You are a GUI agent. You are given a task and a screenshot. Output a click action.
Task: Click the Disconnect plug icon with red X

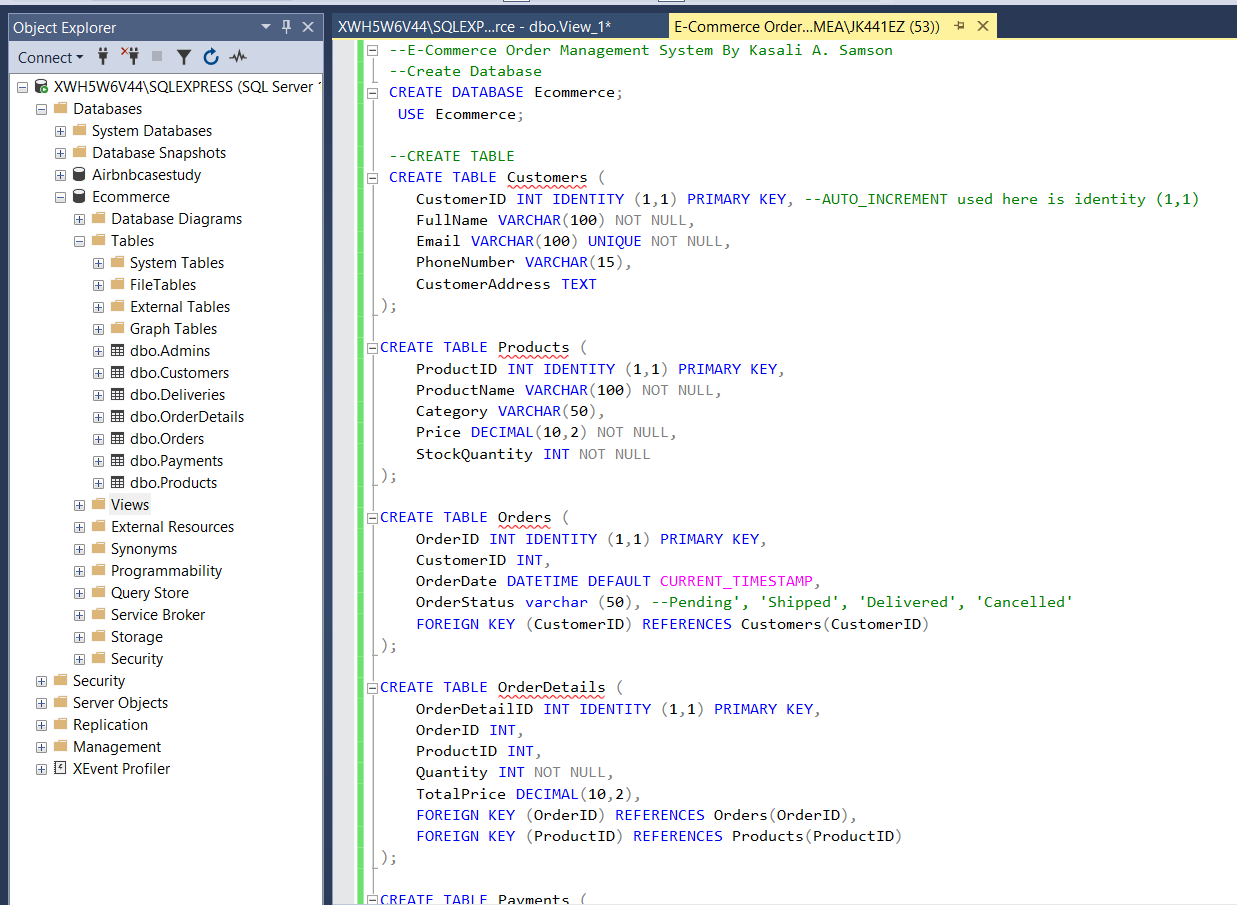(x=130, y=57)
